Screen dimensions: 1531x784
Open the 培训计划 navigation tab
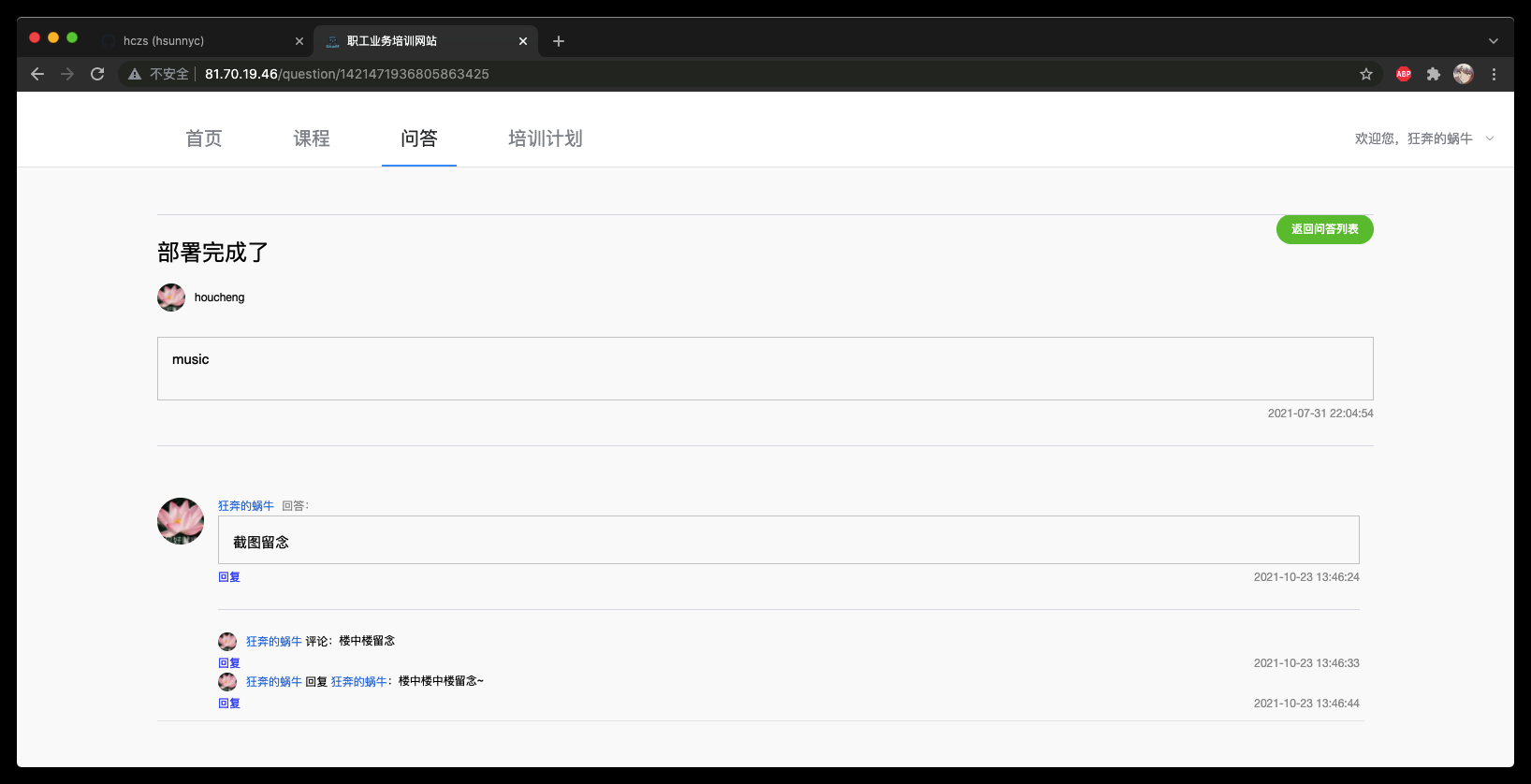pos(546,138)
